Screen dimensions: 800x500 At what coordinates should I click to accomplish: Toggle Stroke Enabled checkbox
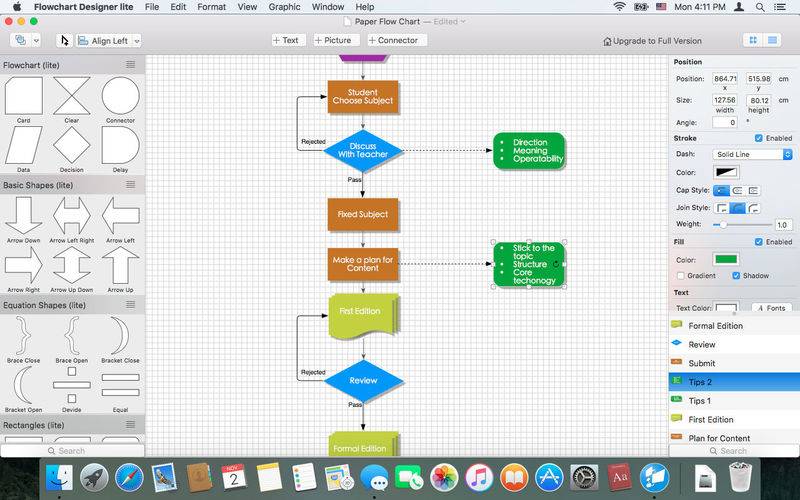point(759,138)
